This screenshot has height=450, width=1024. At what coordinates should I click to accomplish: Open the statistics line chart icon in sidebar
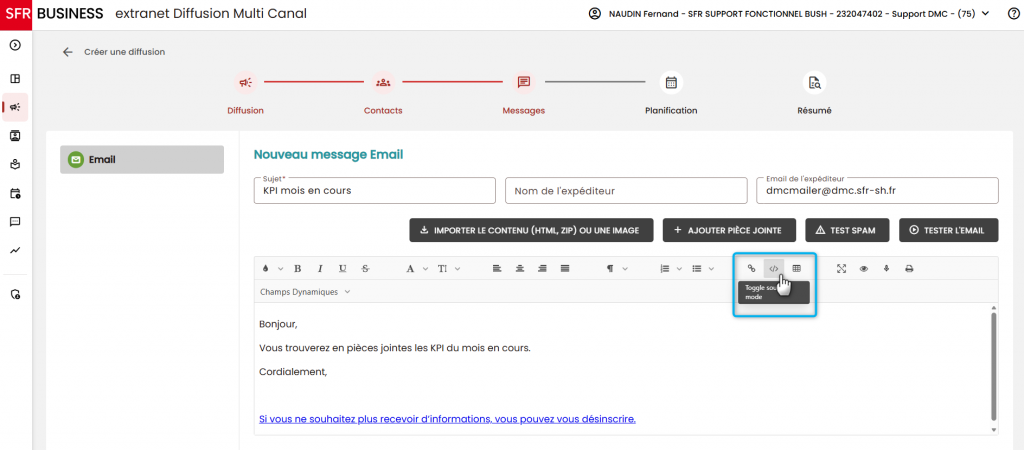click(x=15, y=250)
